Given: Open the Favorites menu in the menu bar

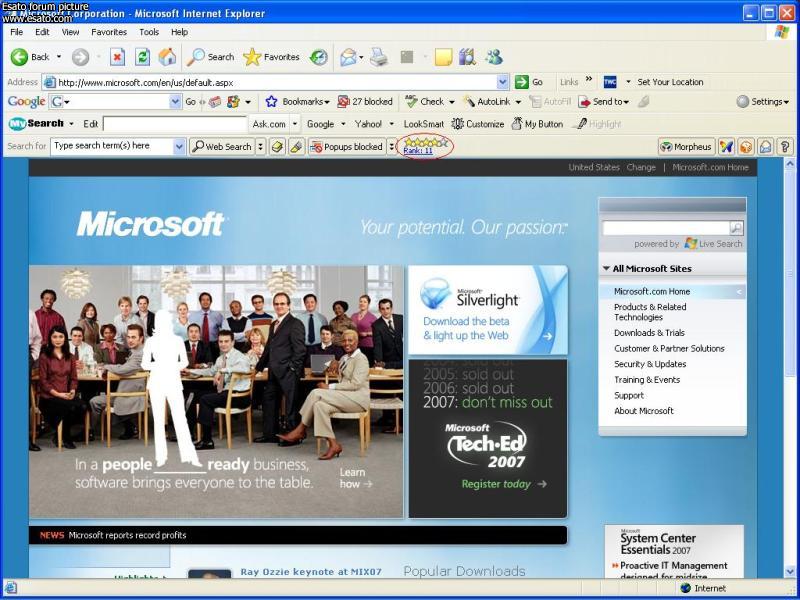Looking at the screenshot, I should point(109,32).
